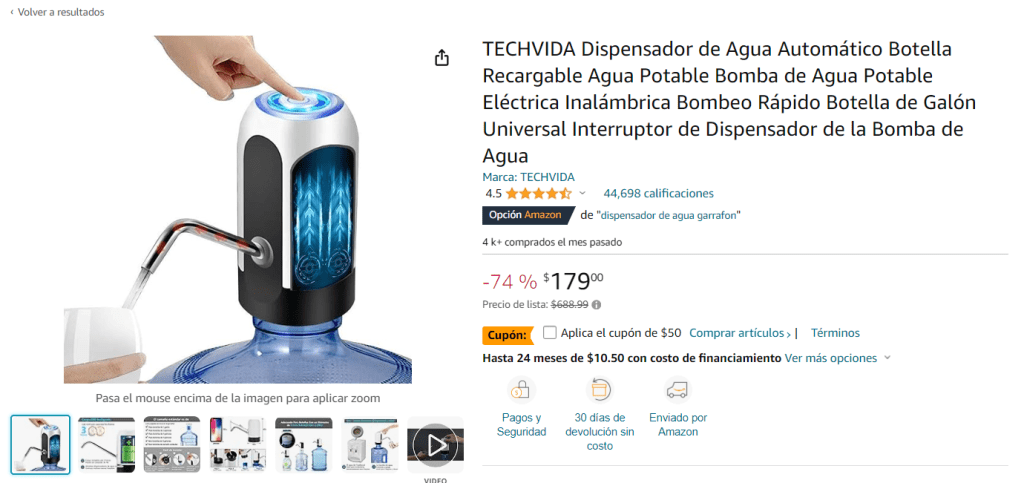1024x483 pixels.
Task: Click the share icon beside product image
Action: pyautogui.click(x=442, y=57)
